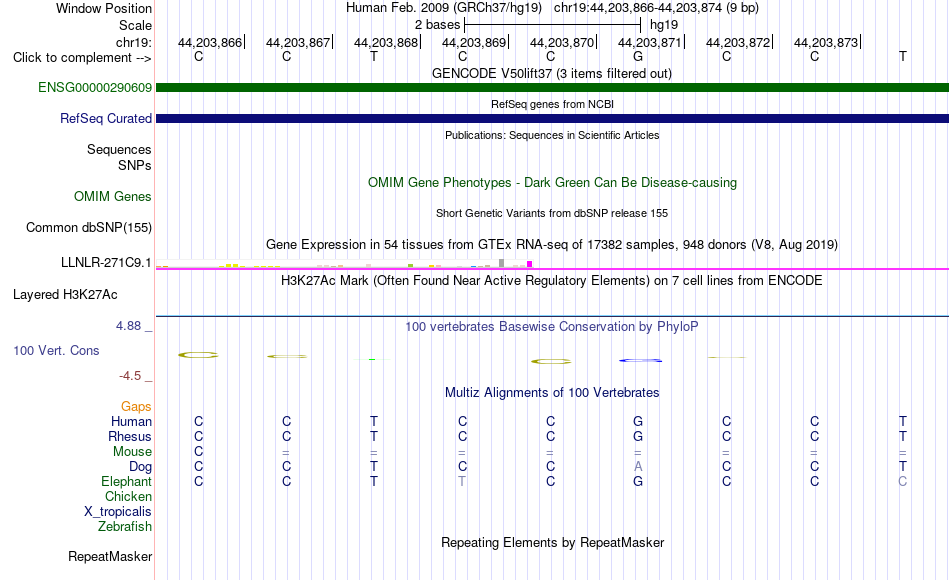The image size is (950, 580).
Task: Click the G base in Rhesus row
Action: pos(638,436)
